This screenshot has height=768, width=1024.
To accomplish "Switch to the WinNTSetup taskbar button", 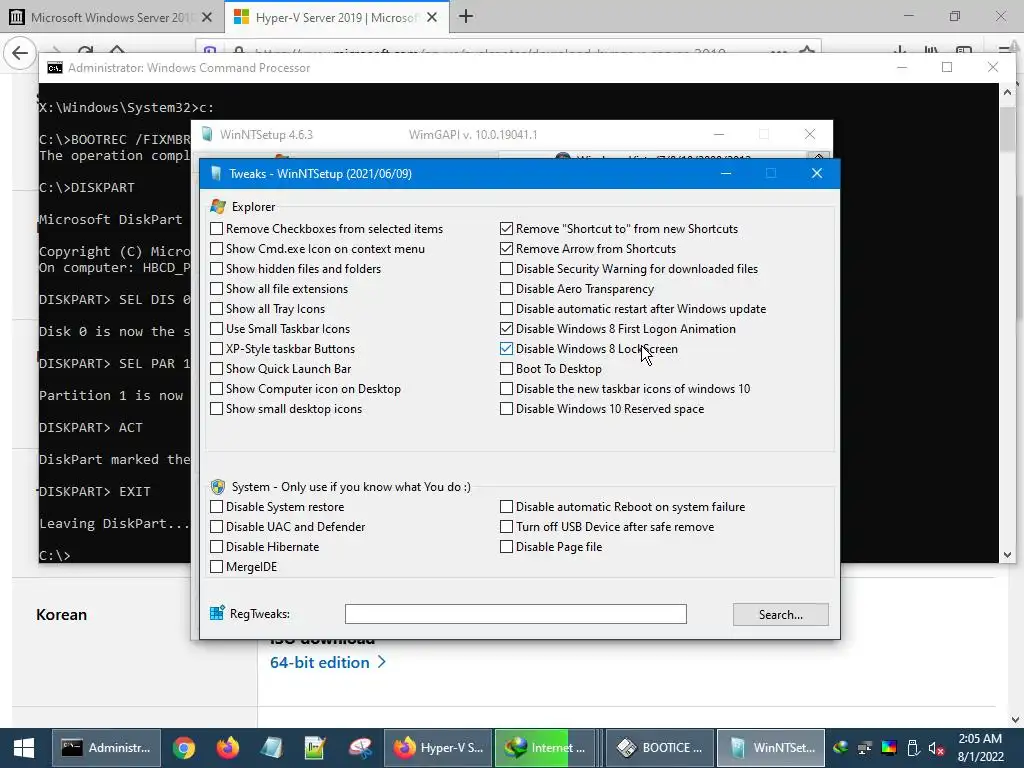I will [x=771, y=748].
